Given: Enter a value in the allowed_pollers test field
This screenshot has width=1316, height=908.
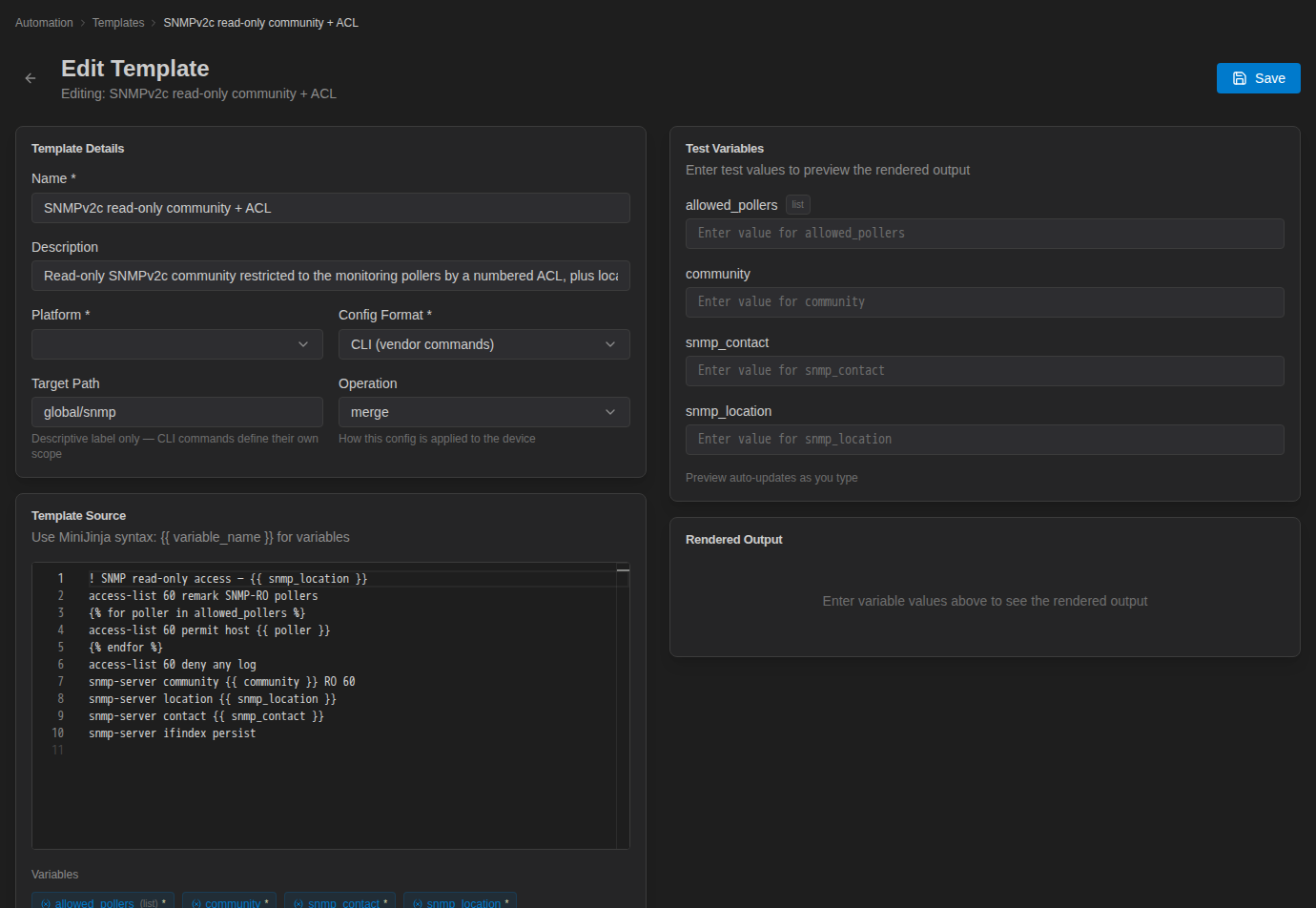Looking at the screenshot, I should pyautogui.click(x=985, y=234).
